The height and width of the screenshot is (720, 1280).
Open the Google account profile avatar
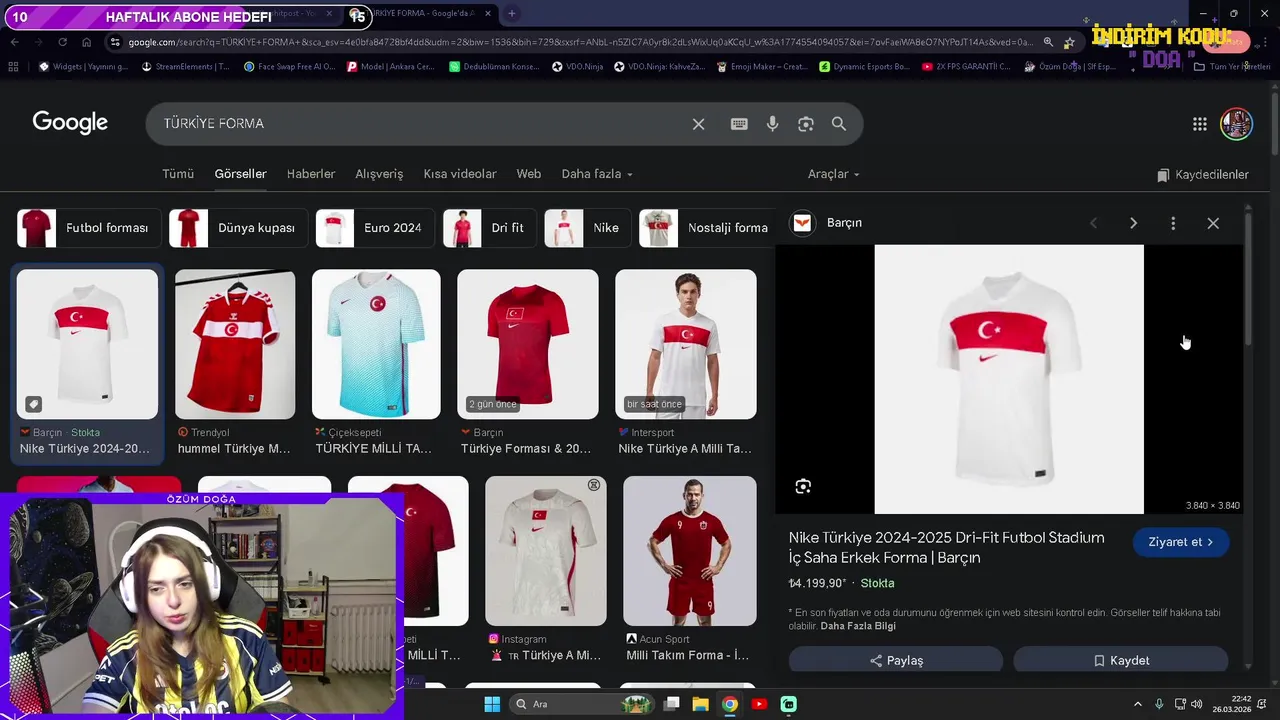click(1236, 124)
